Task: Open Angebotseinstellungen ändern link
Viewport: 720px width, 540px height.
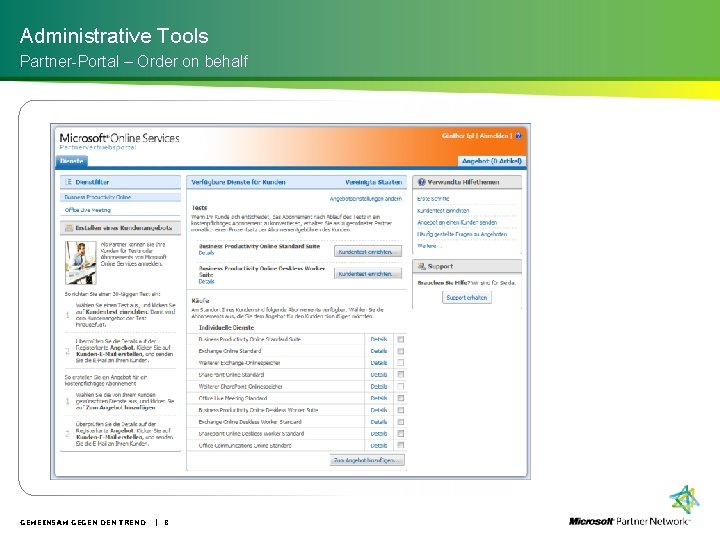Action: point(366,199)
